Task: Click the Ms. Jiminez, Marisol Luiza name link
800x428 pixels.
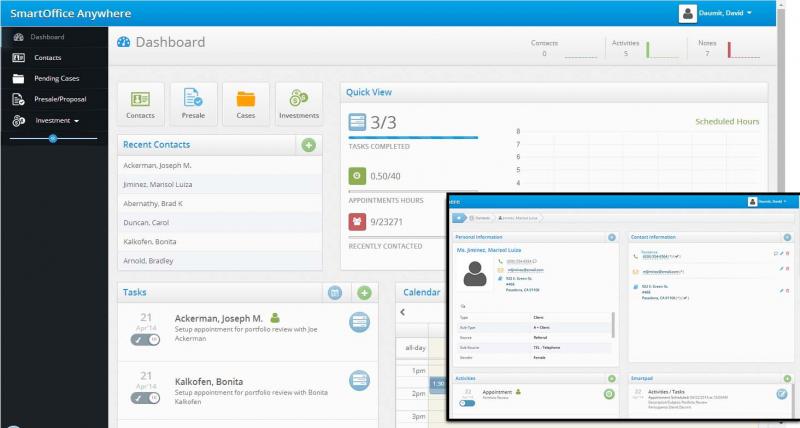Action: pos(489,250)
